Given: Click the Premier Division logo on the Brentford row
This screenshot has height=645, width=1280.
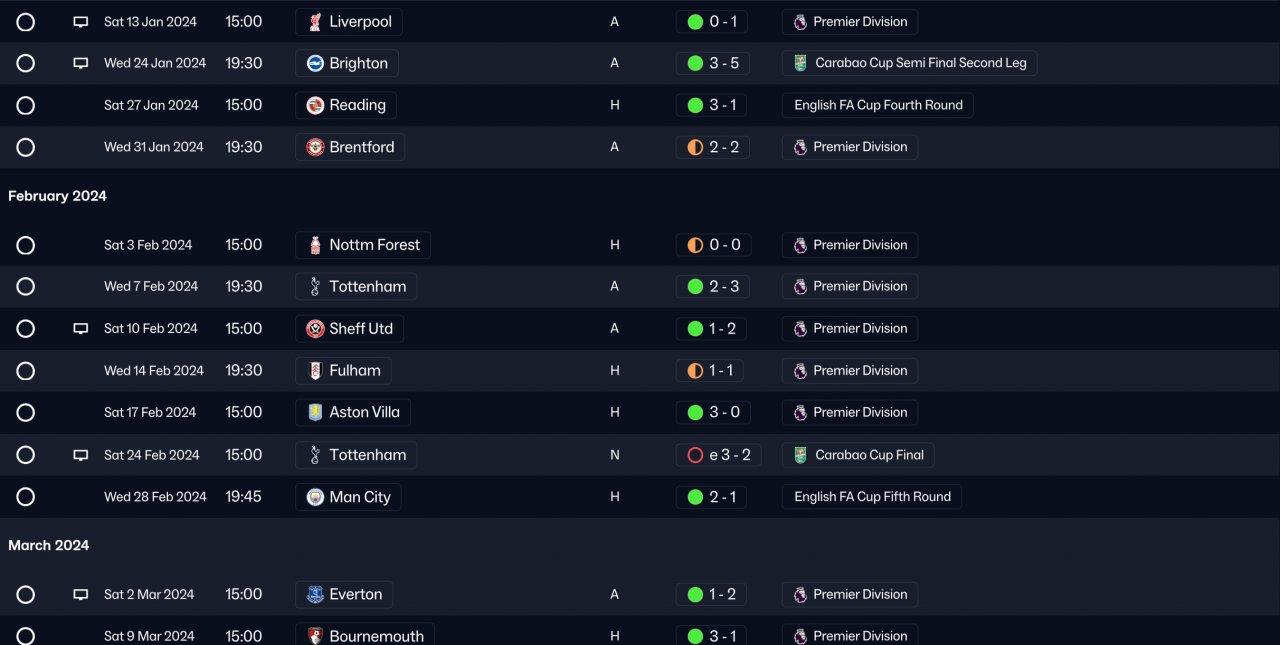Looking at the screenshot, I should point(800,147).
